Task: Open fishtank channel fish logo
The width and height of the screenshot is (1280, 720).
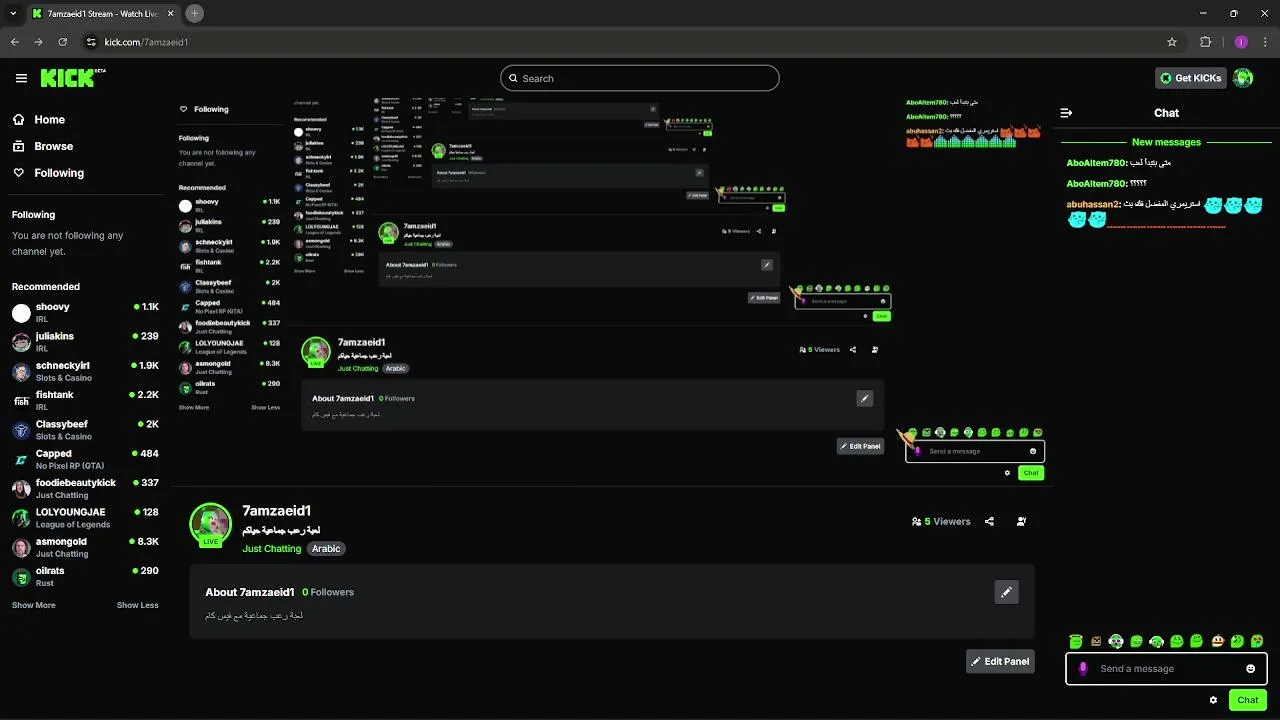Action: (21, 401)
